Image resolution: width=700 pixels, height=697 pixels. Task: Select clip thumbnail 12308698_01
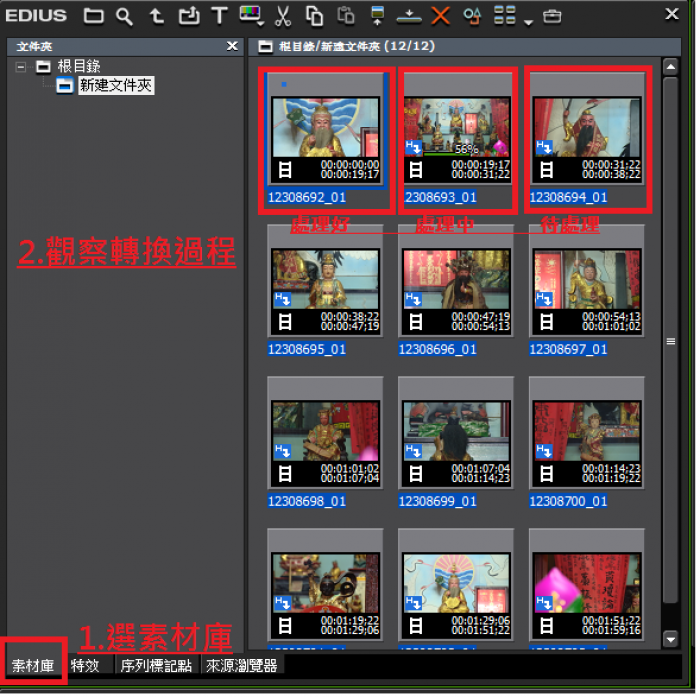point(325,441)
